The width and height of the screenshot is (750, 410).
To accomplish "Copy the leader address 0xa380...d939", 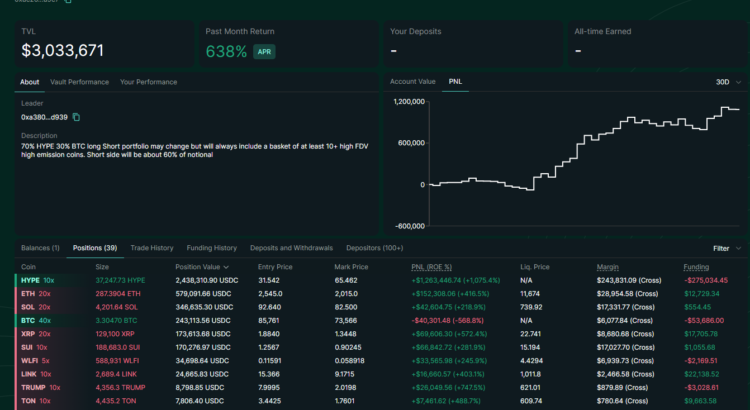I will click(x=76, y=117).
